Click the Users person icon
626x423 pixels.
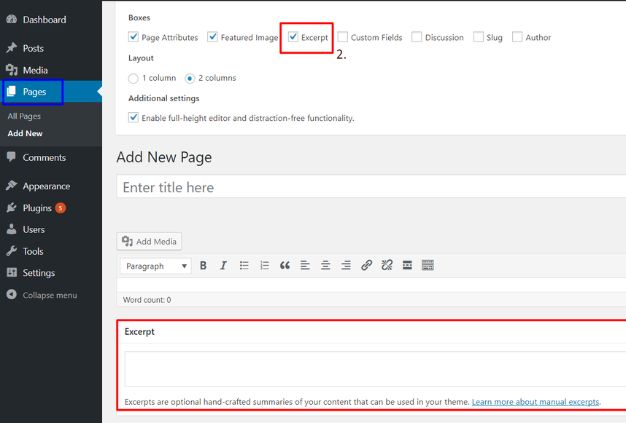pyautogui.click(x=12, y=229)
